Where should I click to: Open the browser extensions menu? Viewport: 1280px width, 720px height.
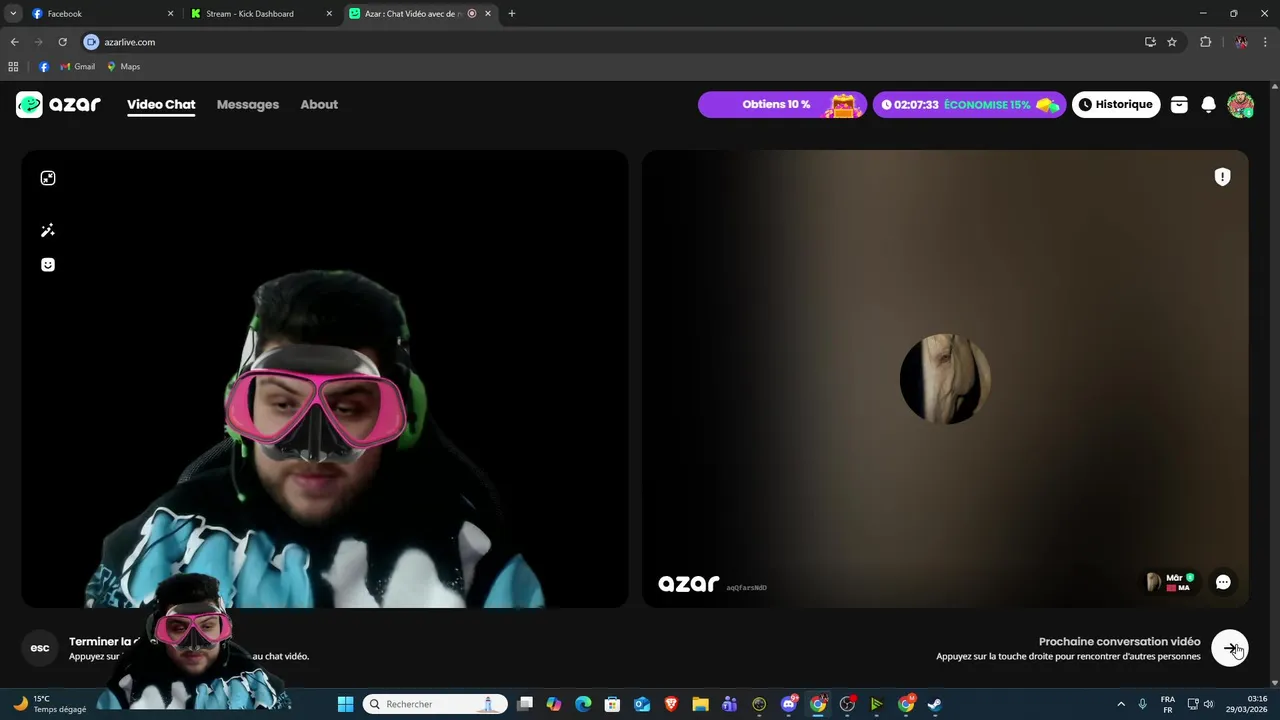tap(1205, 42)
